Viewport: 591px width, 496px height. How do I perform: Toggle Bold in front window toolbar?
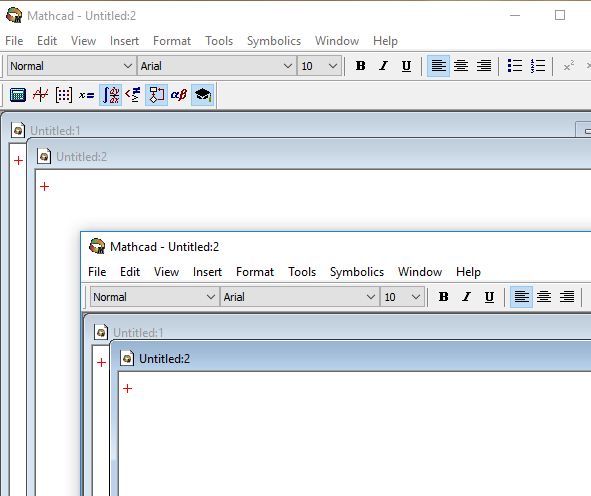click(444, 297)
